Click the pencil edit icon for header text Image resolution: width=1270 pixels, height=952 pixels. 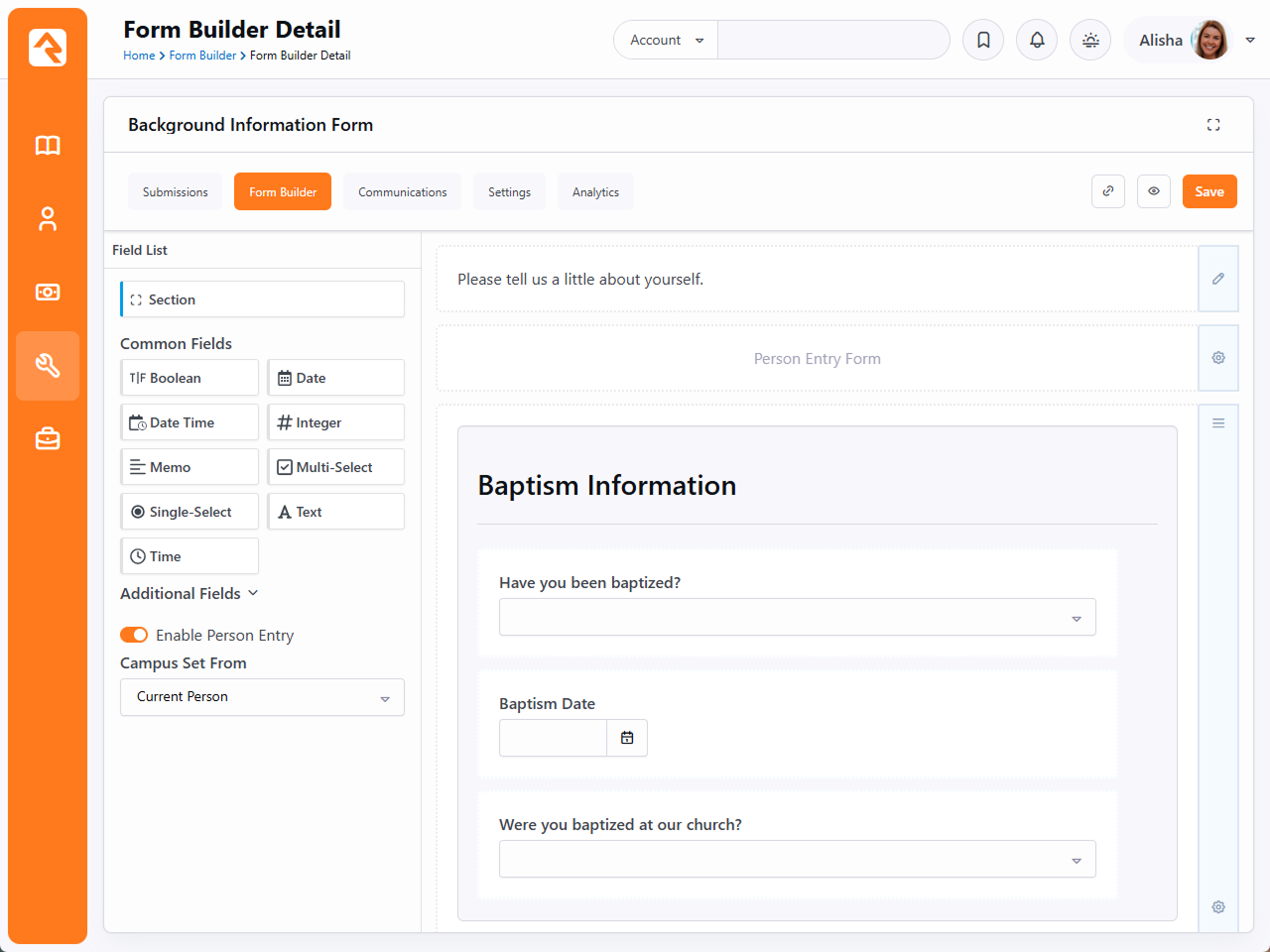click(x=1218, y=279)
